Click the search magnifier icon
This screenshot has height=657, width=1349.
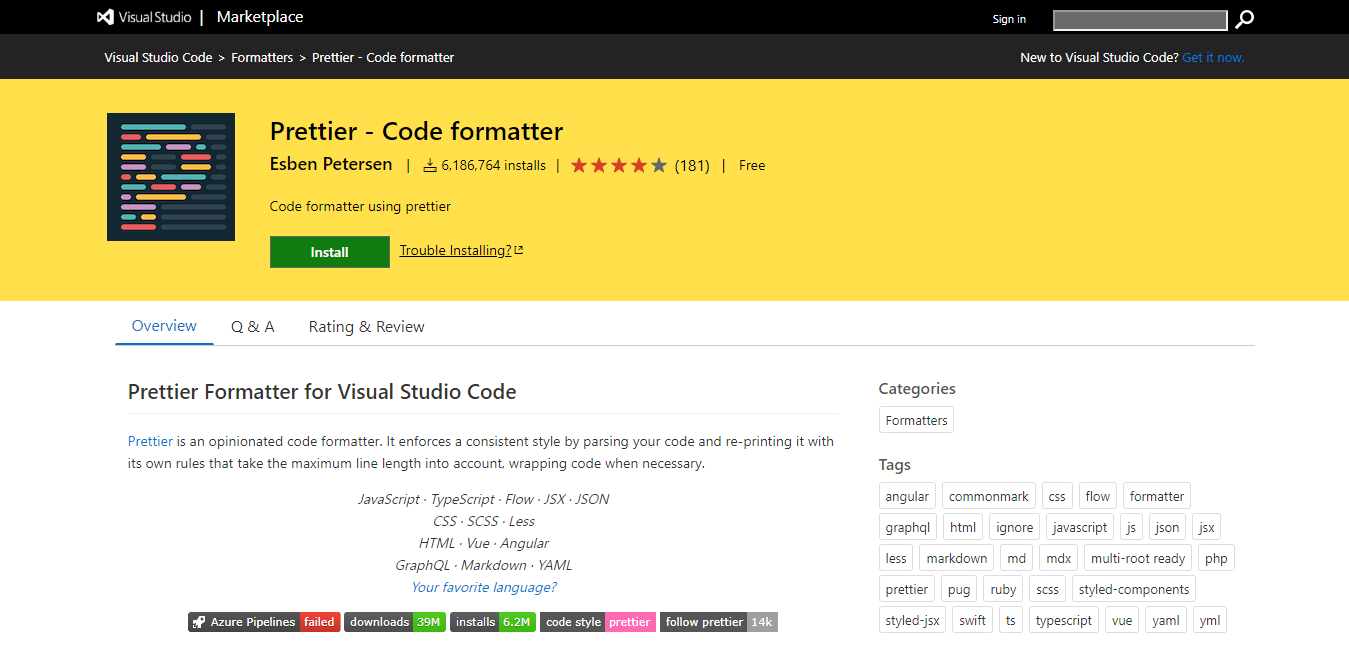click(x=1244, y=19)
